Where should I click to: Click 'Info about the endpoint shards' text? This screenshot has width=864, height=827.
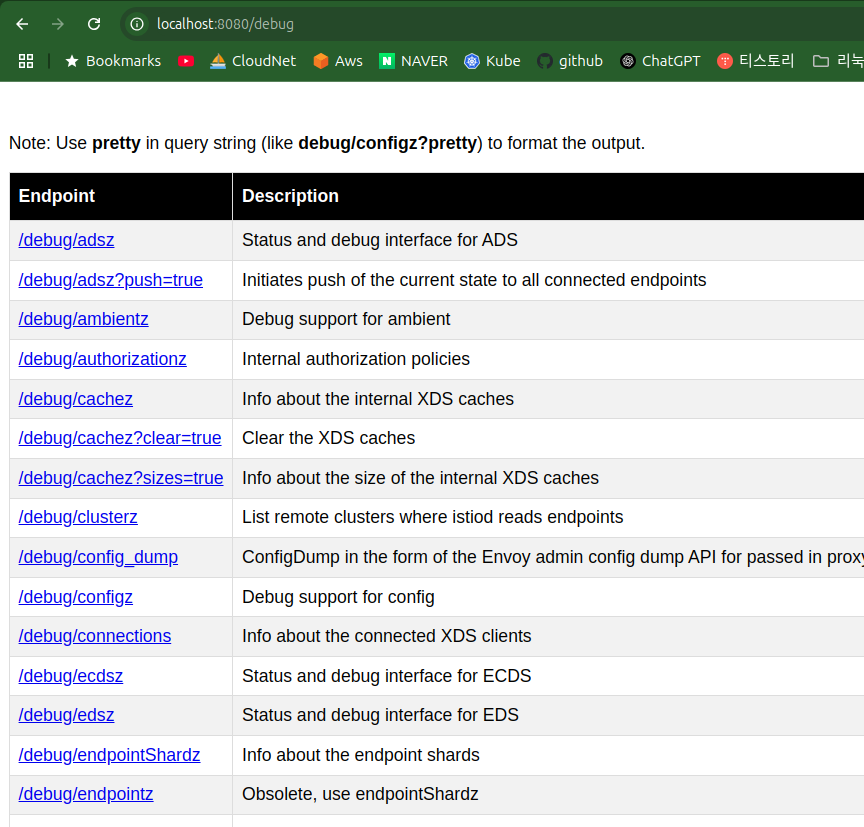361,755
